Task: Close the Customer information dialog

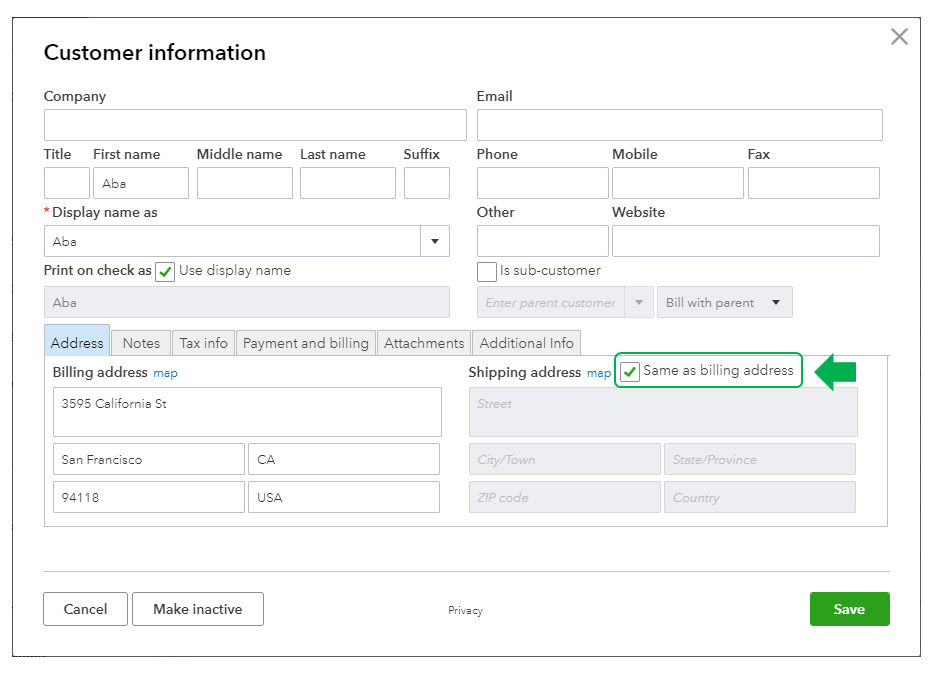Action: pos(899,37)
